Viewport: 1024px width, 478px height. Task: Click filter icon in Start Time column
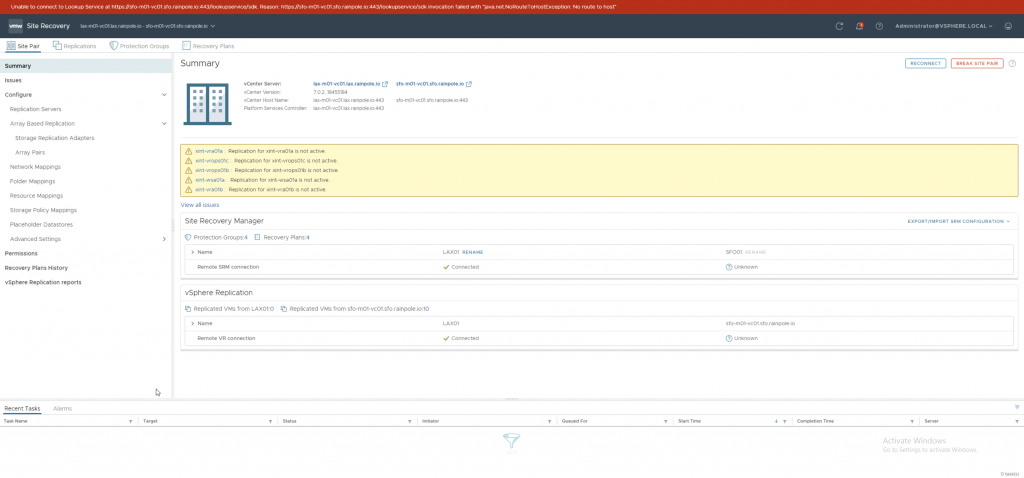coord(784,422)
